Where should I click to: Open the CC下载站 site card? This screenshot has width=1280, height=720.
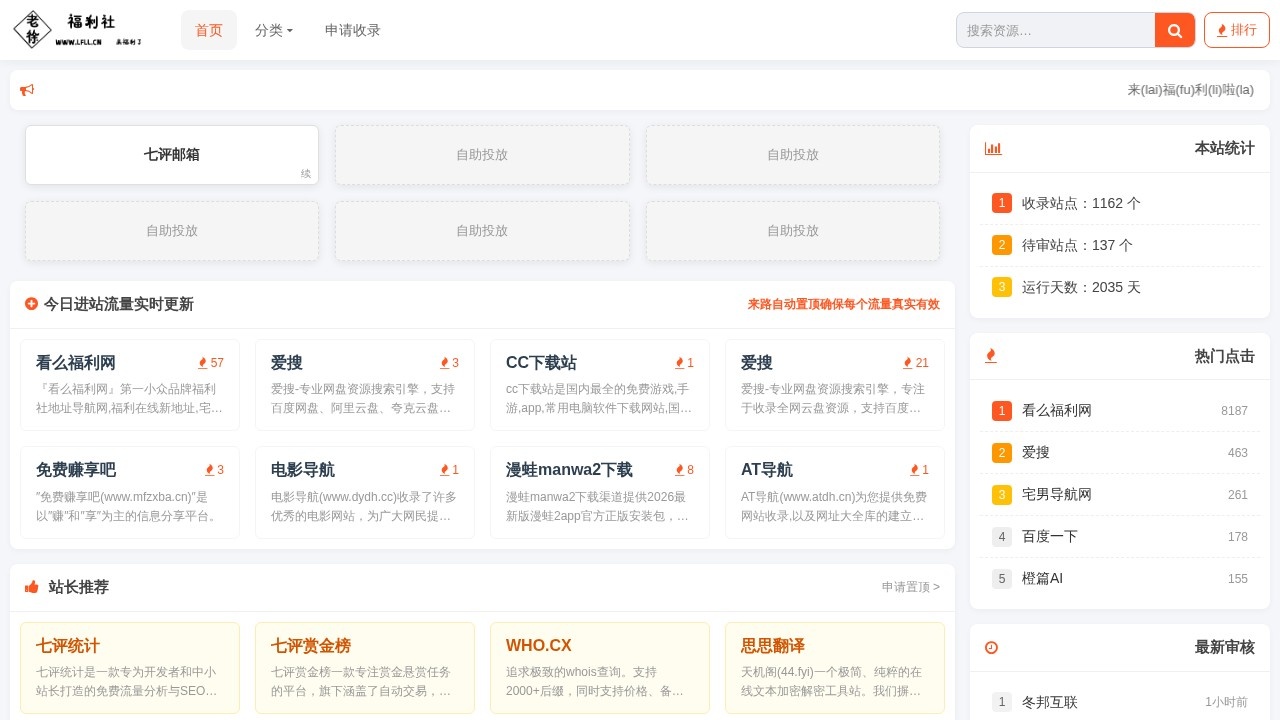[x=600, y=385]
